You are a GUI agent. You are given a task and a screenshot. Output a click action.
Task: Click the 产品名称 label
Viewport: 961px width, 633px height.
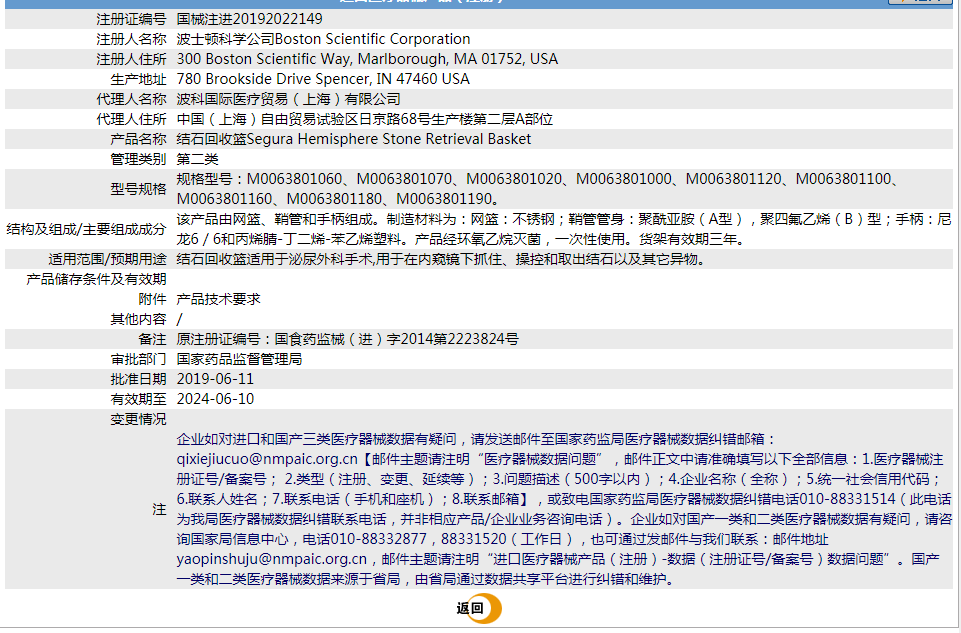tap(138, 139)
